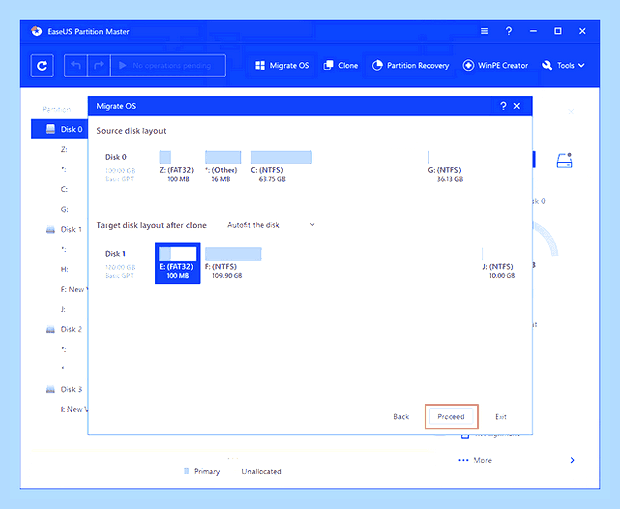Expand the More options chevron
620x509 pixels.
point(573,460)
